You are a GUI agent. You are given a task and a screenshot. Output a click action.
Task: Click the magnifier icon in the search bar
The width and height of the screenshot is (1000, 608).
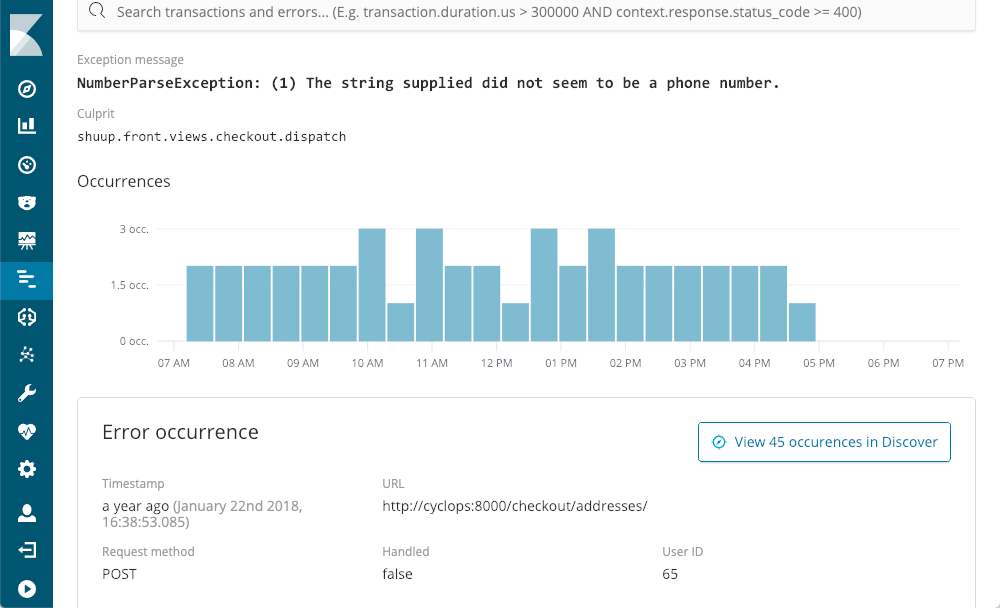point(97,11)
